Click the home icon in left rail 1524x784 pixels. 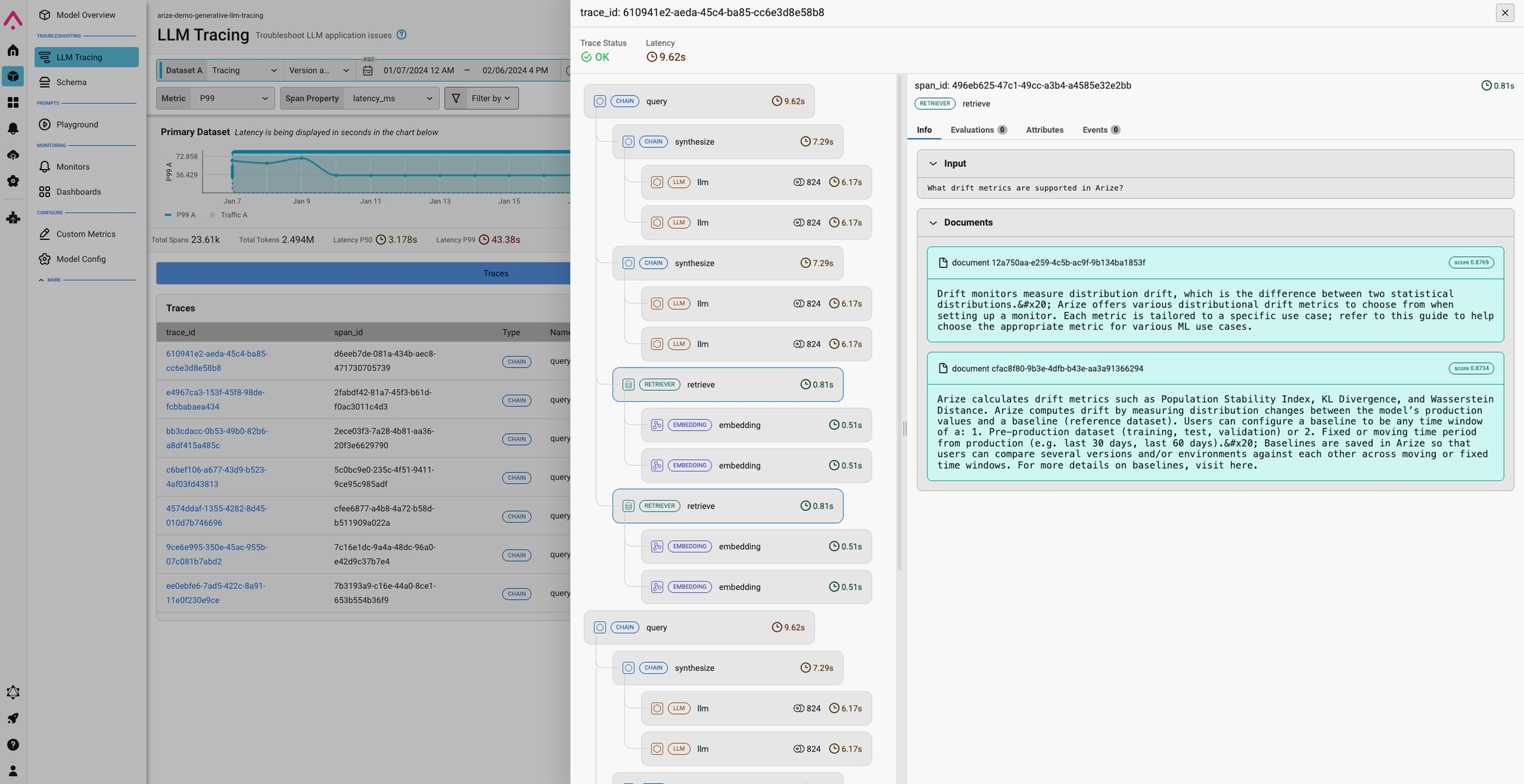(x=13, y=50)
